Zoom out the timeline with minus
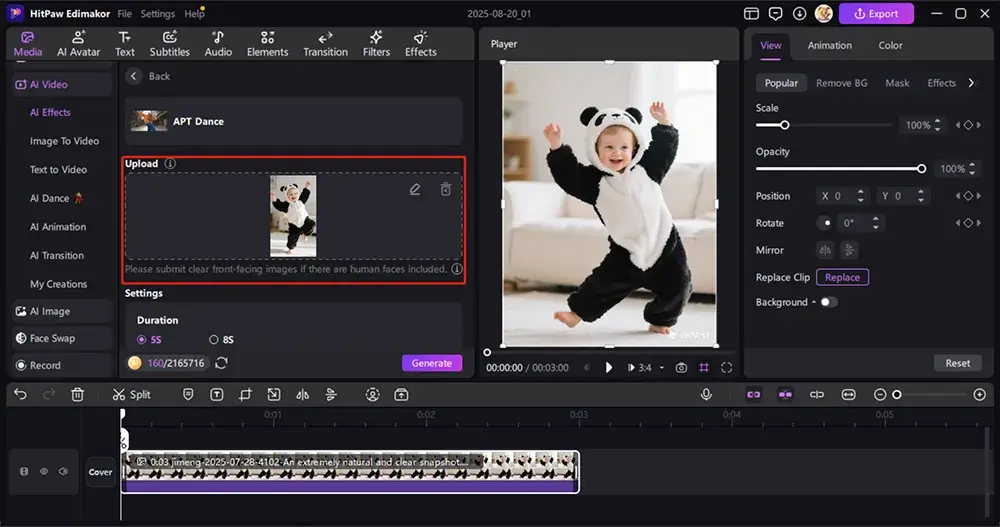This screenshot has height=527, width=1000. pyautogui.click(x=880, y=395)
